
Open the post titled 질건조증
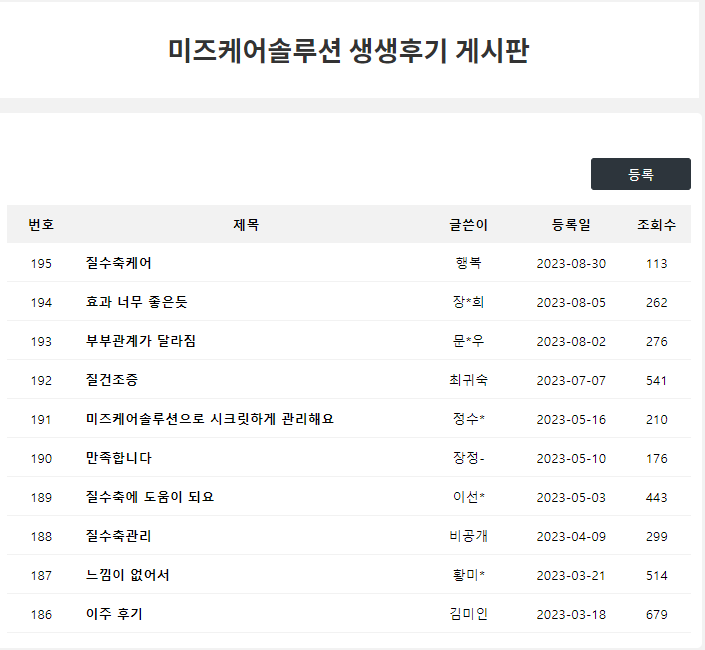112,380
